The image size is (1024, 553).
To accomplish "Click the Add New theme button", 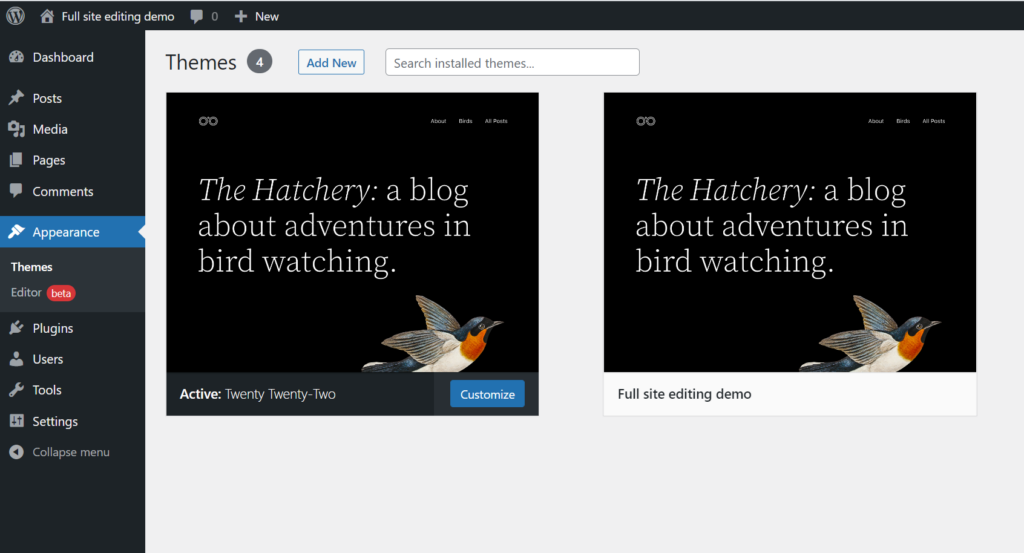I will (x=331, y=63).
